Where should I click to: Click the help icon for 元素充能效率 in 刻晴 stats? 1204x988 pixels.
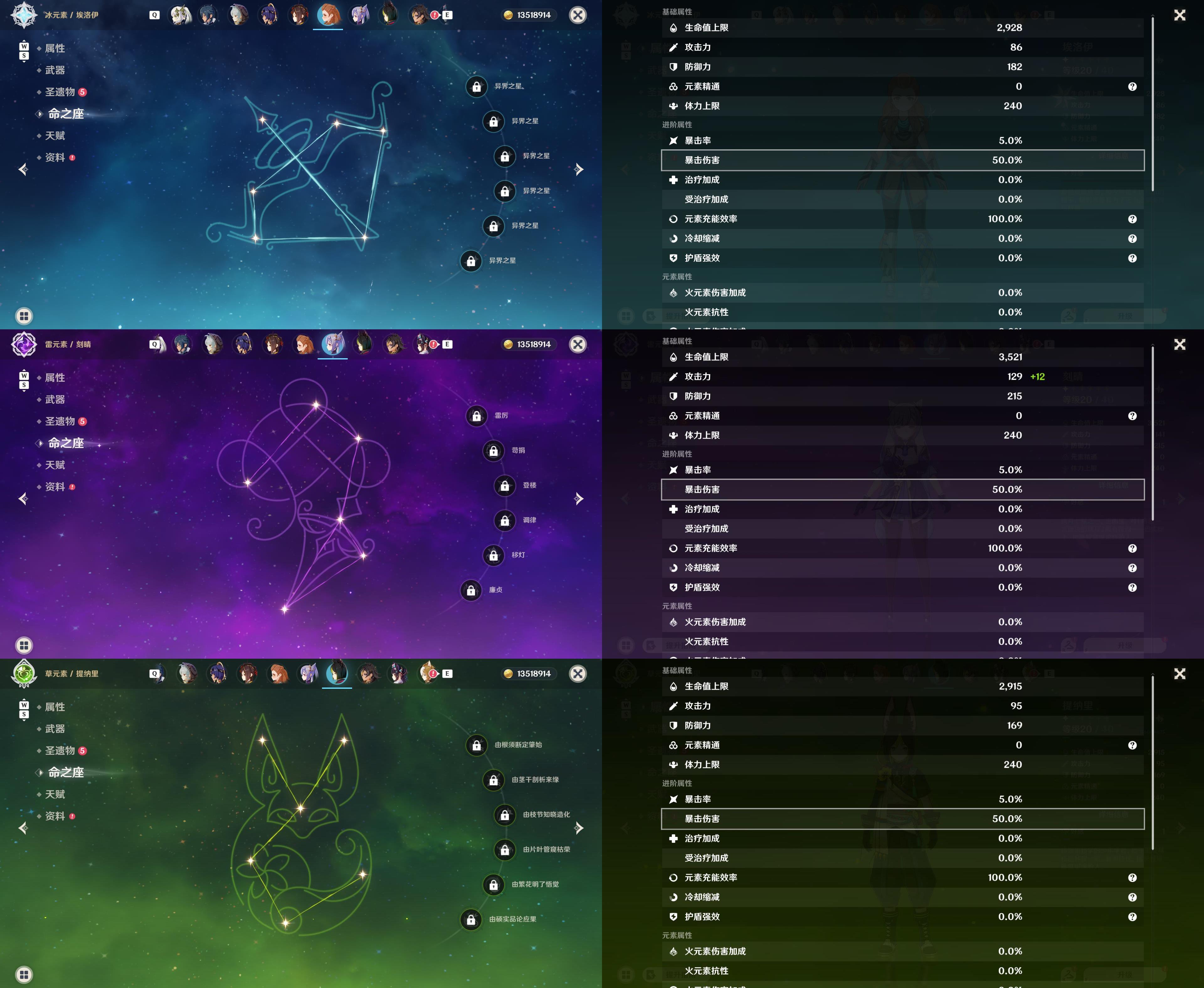[1132, 548]
